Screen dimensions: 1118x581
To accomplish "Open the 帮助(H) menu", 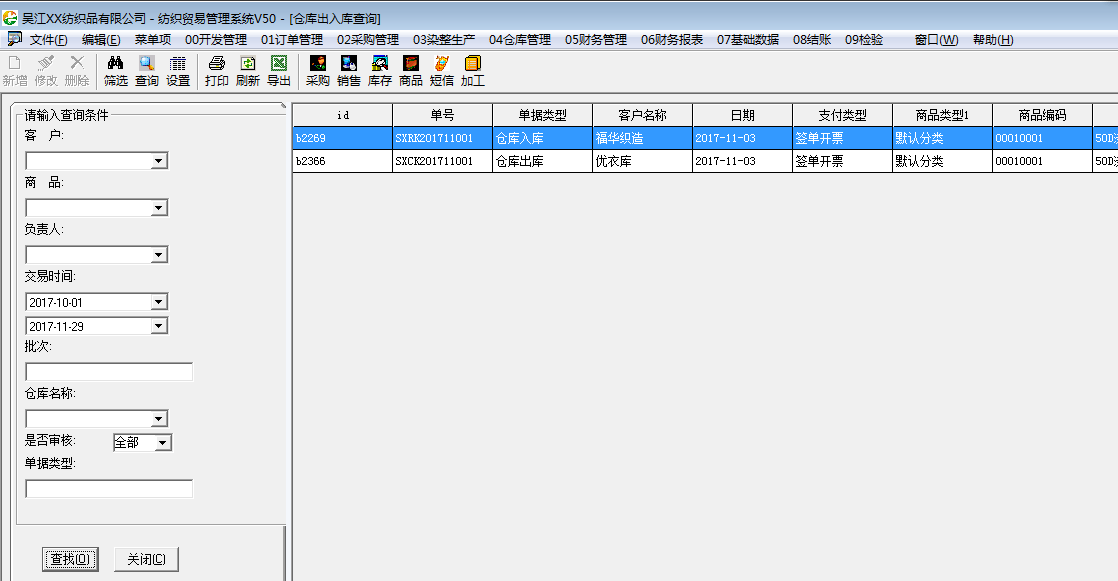I will tap(993, 40).
